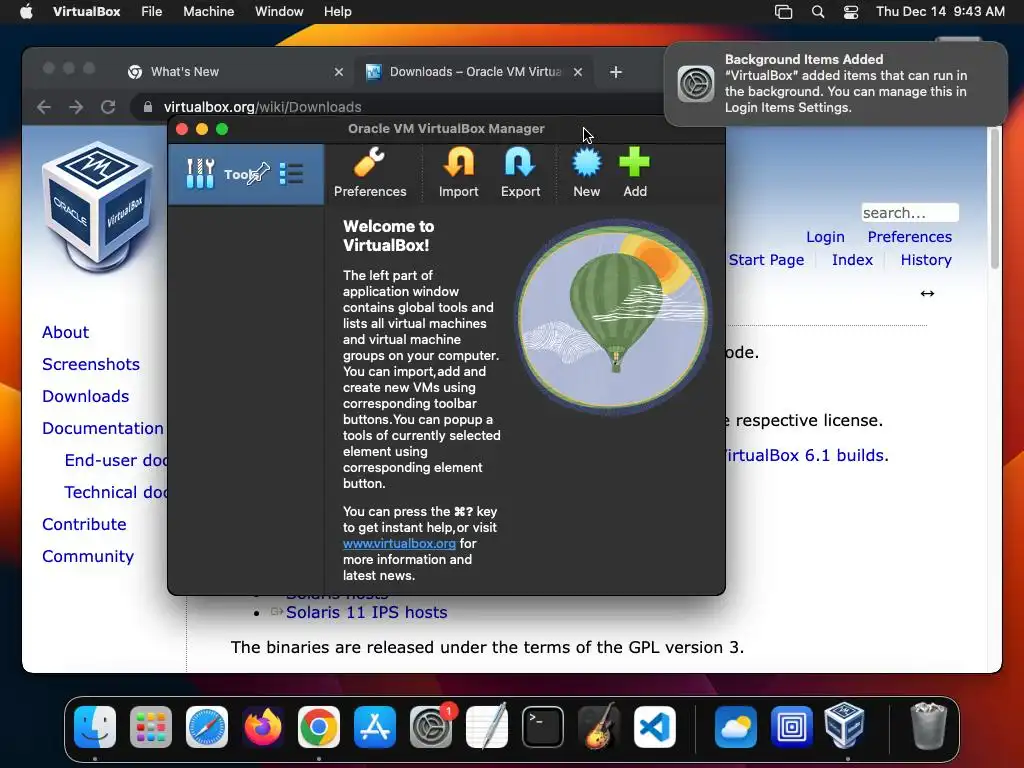
Task: Create a New virtual machine
Action: tap(586, 173)
